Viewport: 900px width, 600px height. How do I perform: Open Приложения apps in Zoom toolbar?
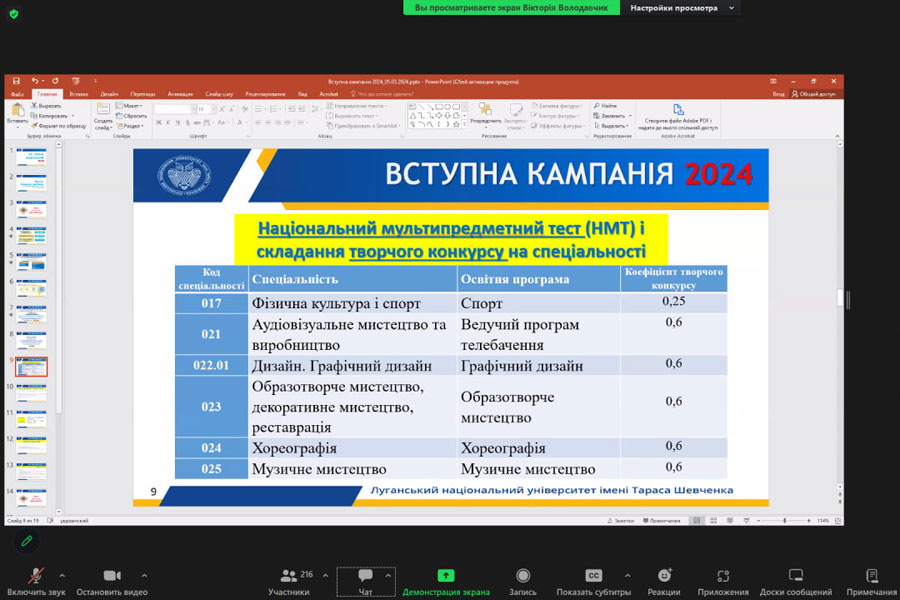click(x=723, y=580)
